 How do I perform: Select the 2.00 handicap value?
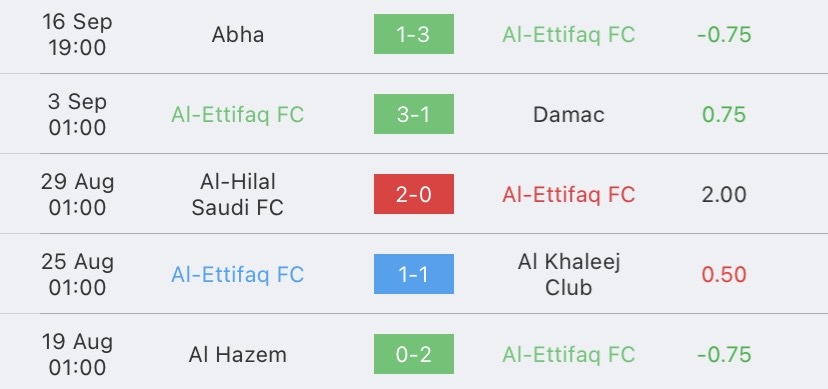(724, 195)
